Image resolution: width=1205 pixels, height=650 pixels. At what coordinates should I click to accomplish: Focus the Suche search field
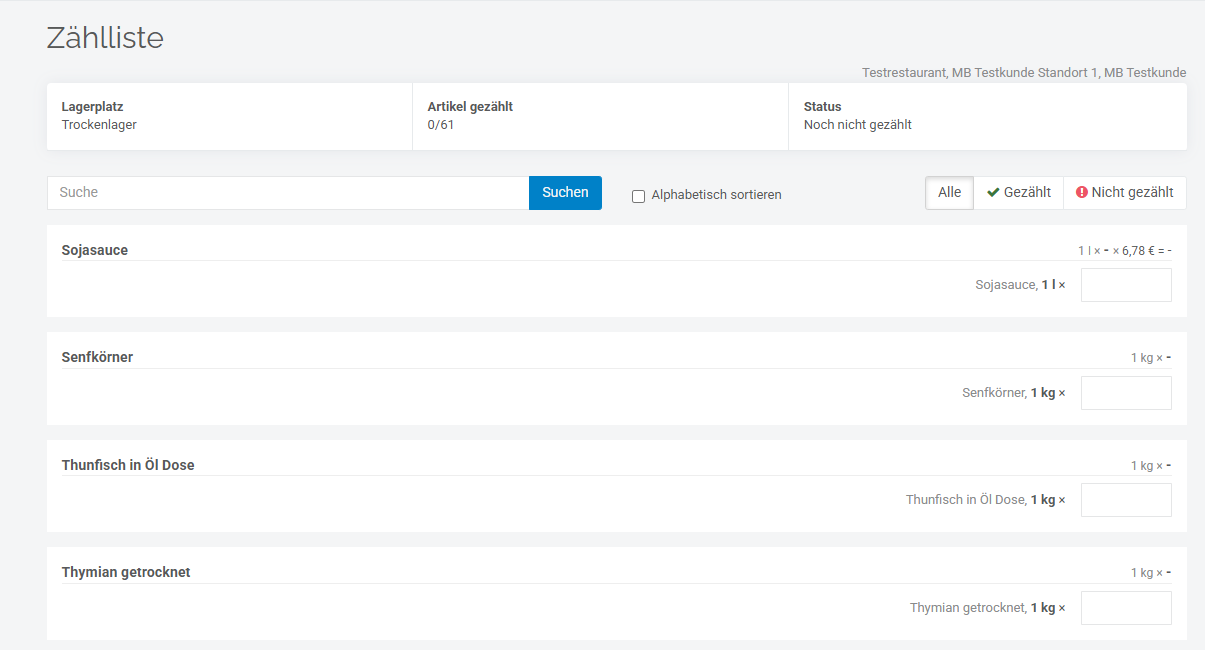pos(288,193)
